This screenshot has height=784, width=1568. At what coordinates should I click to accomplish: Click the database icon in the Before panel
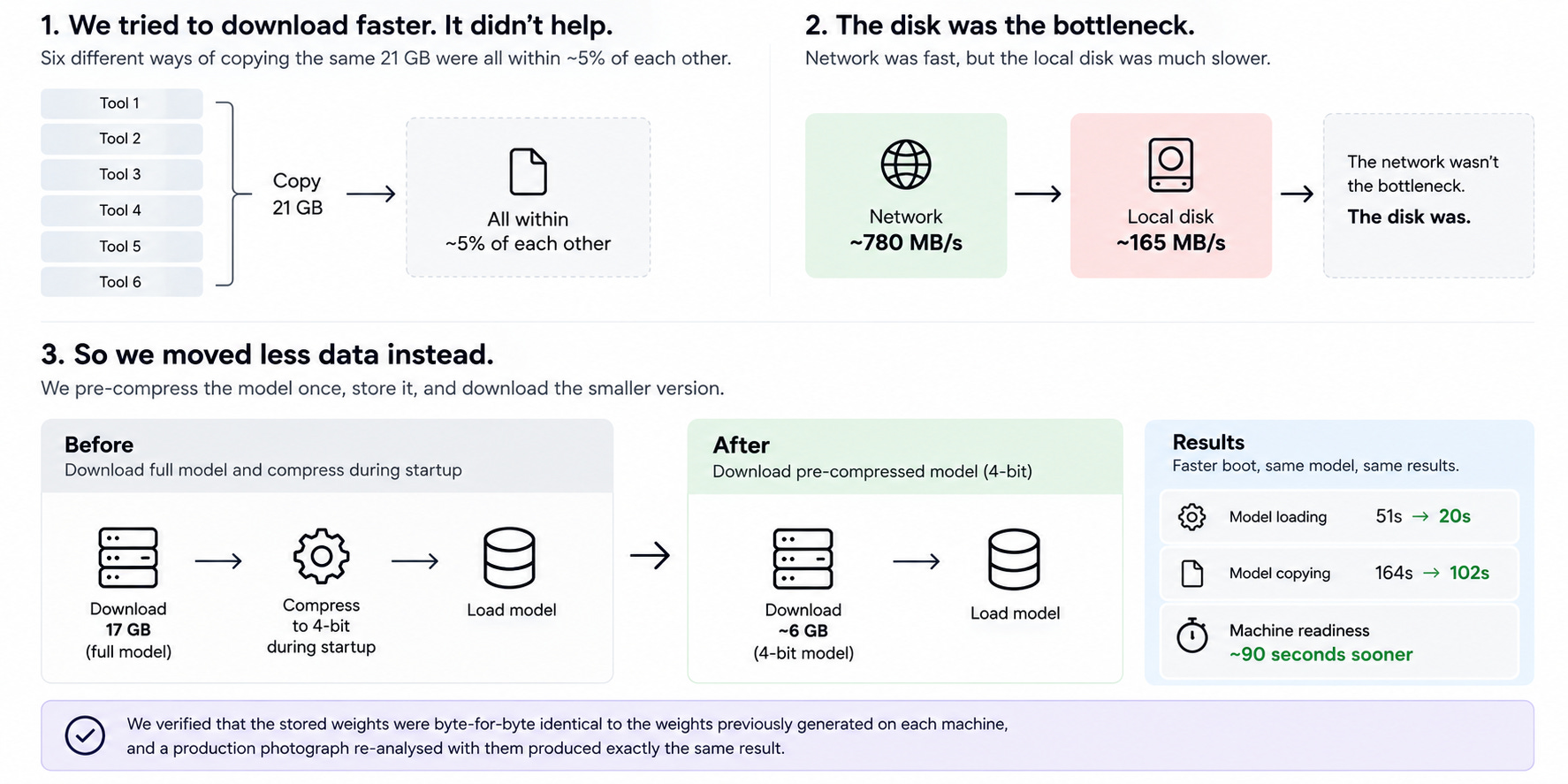pyautogui.click(x=509, y=558)
